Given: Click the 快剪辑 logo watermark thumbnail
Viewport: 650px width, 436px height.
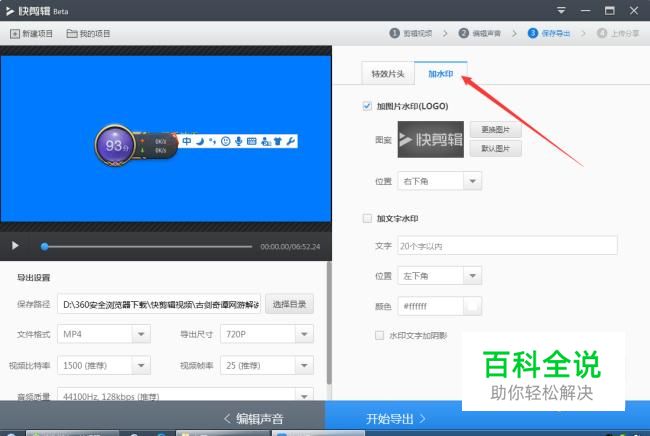Looking at the screenshot, I should click(431, 139).
